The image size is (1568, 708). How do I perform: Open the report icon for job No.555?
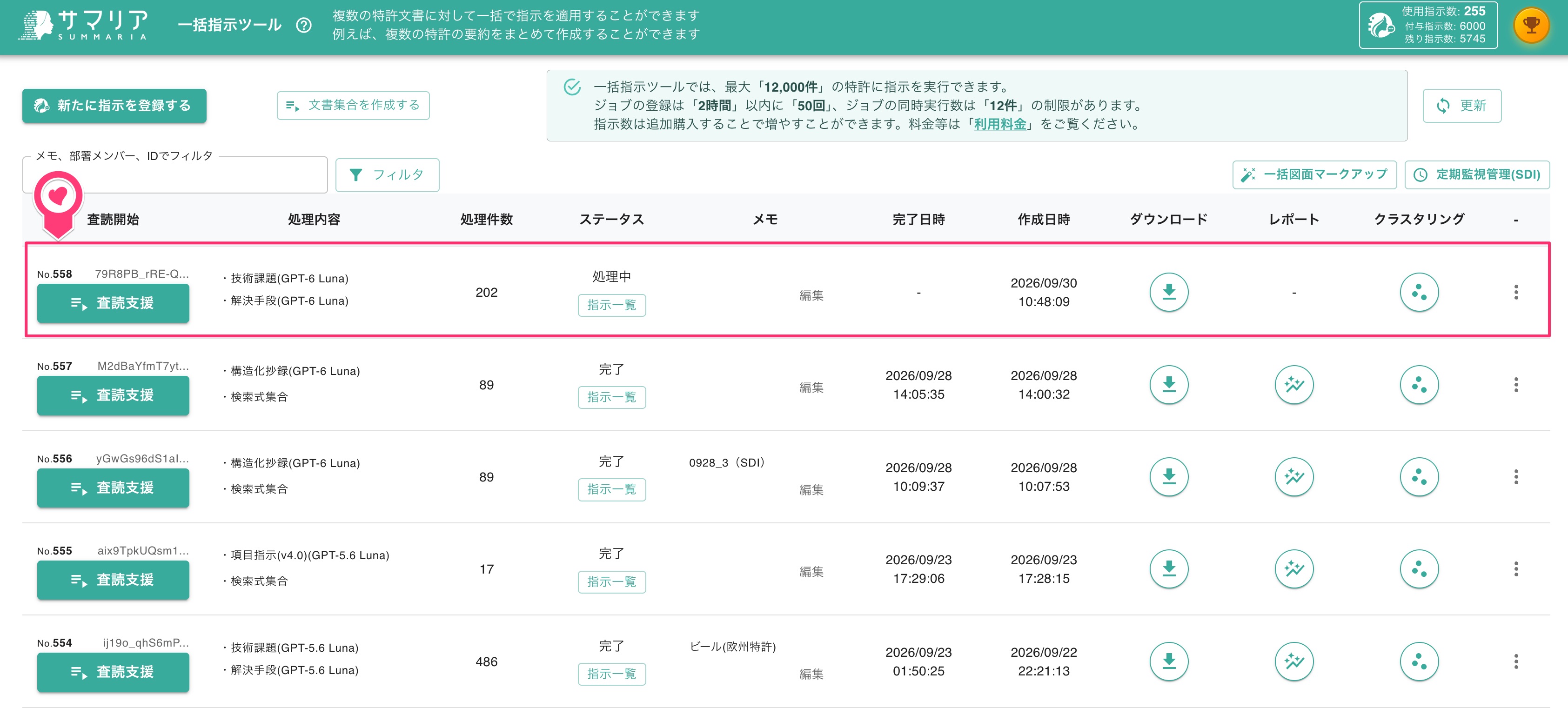click(x=1293, y=569)
